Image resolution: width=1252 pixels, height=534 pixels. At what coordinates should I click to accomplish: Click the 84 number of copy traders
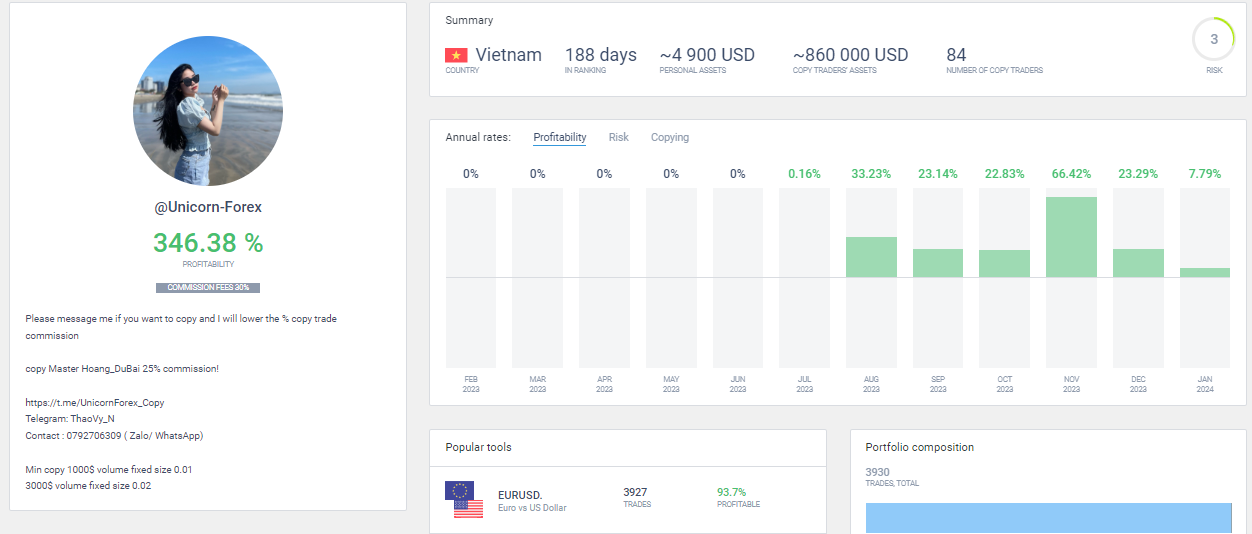coord(956,55)
